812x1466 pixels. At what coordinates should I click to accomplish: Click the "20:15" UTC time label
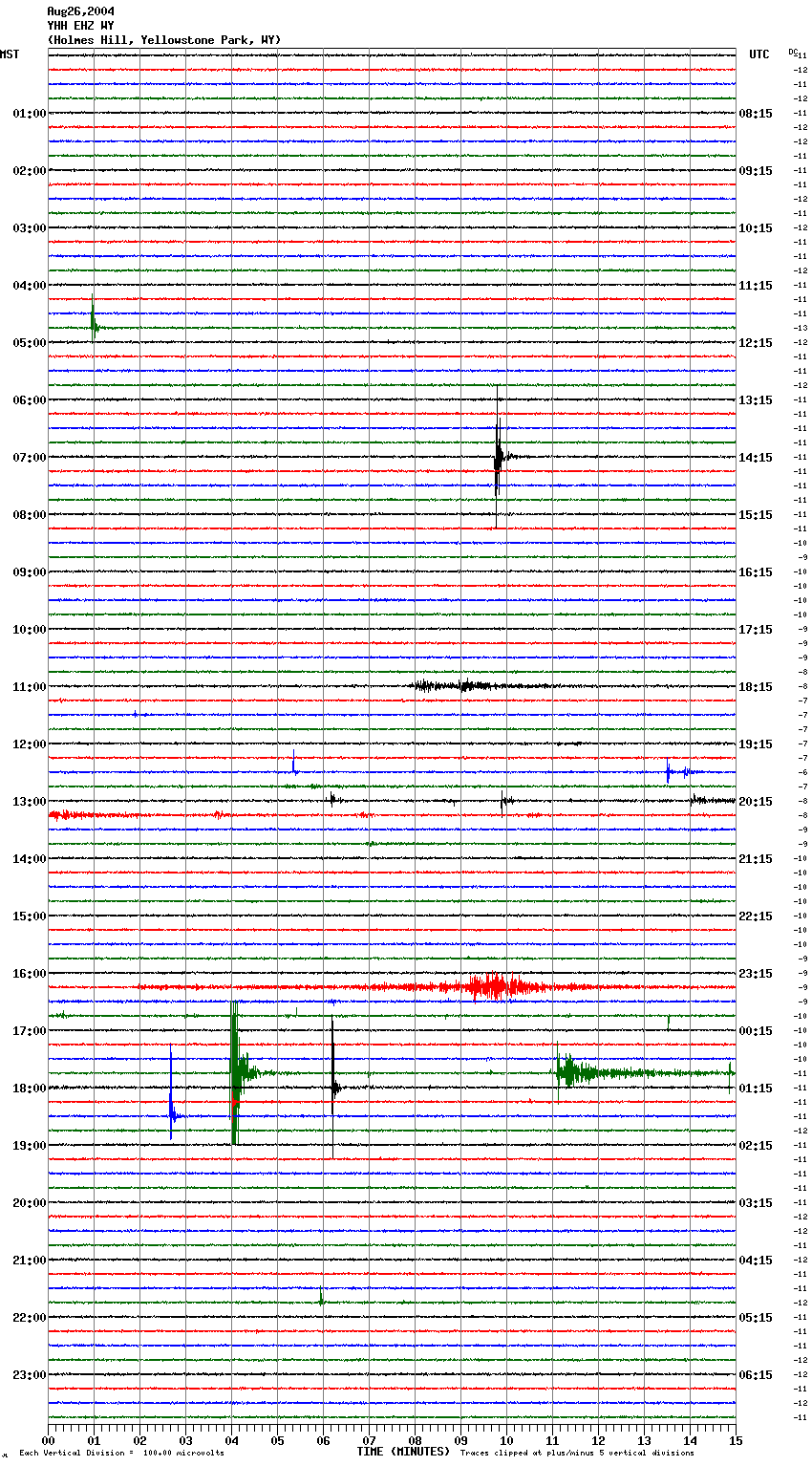coord(756,802)
